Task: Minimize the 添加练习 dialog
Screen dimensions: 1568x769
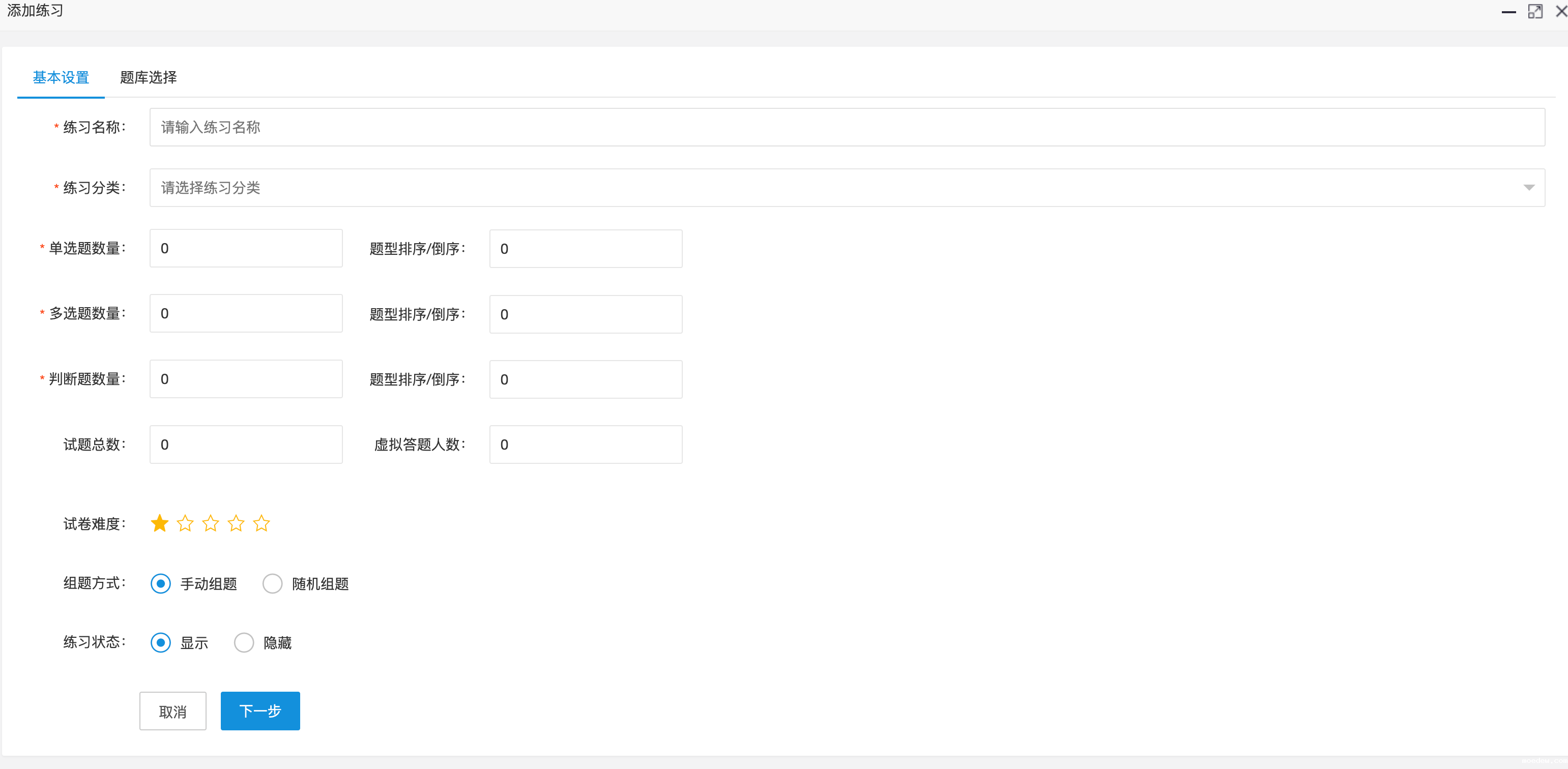Action: tap(1508, 12)
